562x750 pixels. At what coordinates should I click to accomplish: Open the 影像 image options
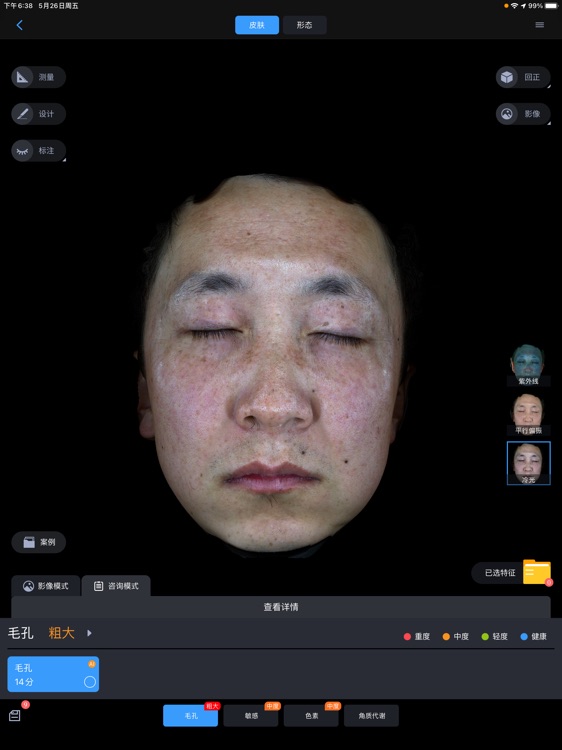523,114
